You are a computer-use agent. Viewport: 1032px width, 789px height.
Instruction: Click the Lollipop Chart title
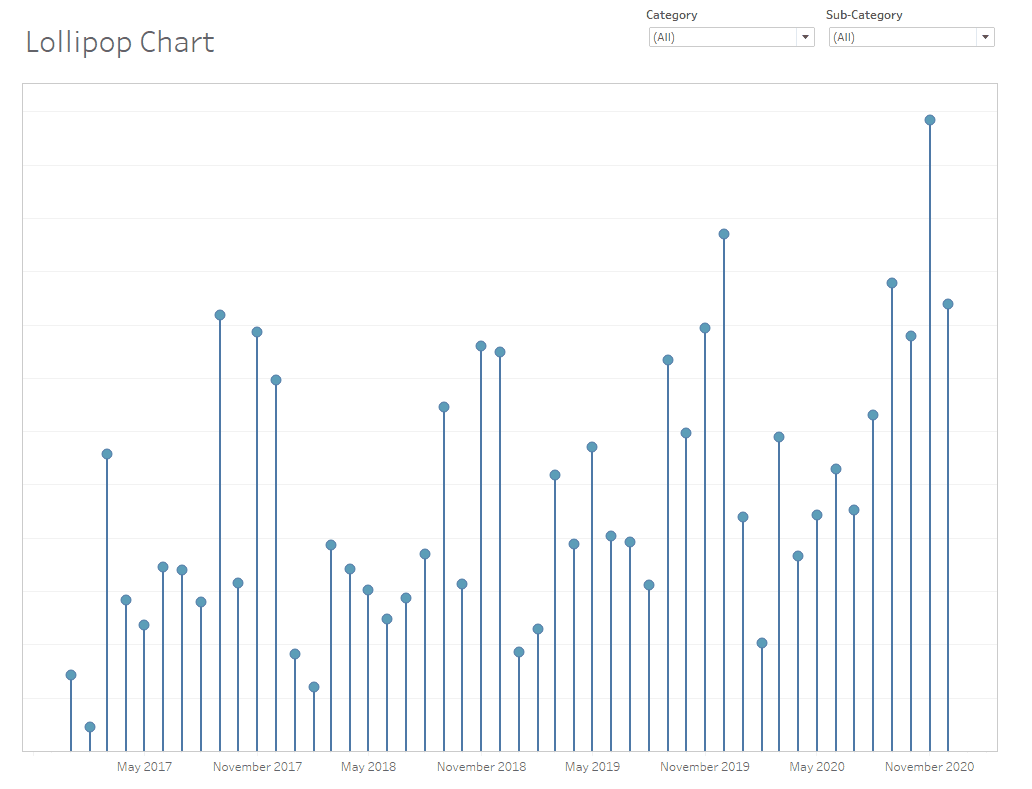(119, 42)
